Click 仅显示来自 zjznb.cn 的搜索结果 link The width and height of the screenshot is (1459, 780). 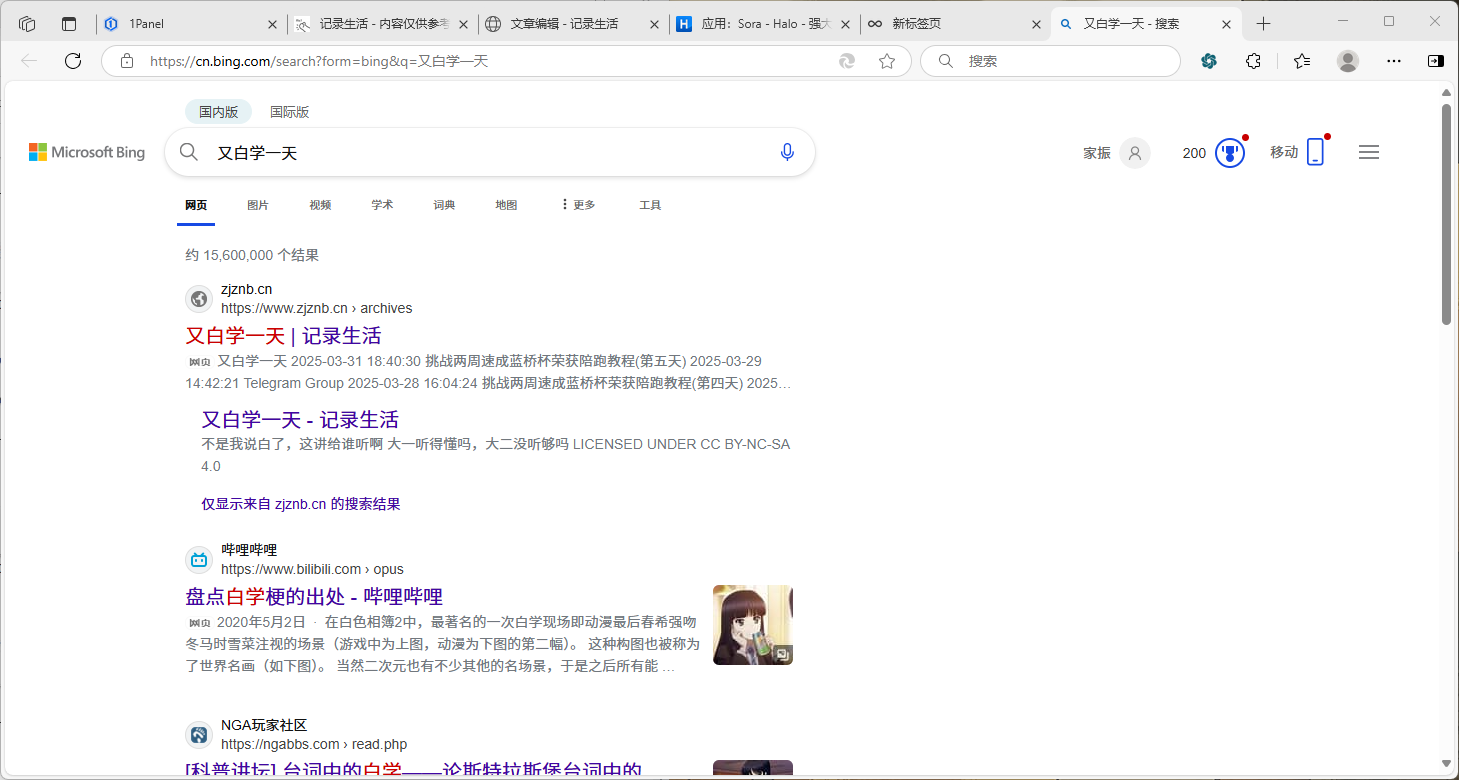point(301,504)
